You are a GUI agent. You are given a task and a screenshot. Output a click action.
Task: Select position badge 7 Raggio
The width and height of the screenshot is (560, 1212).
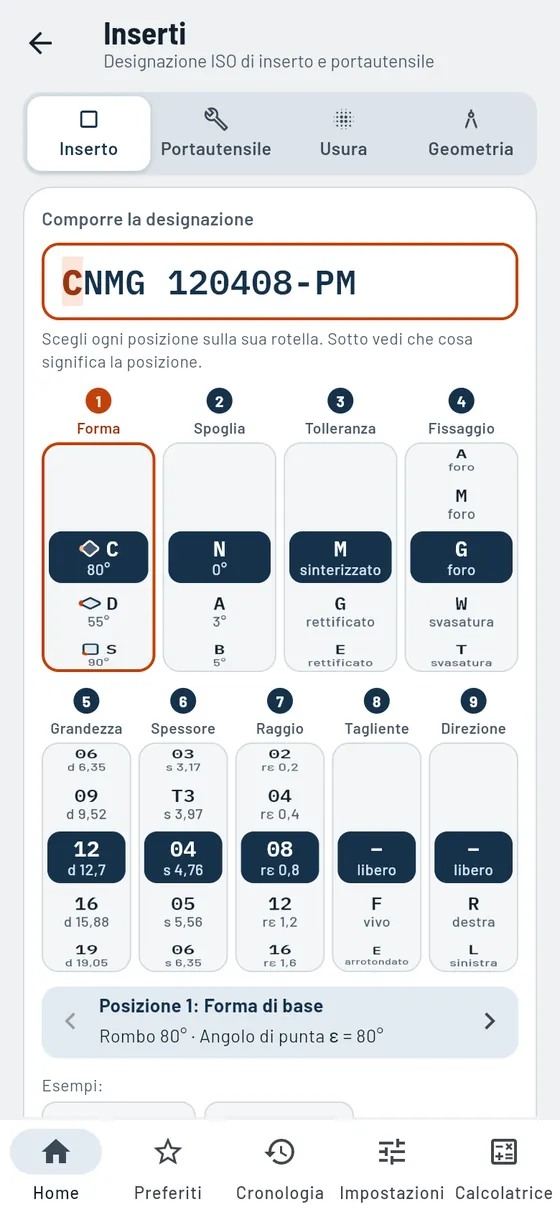click(280, 702)
